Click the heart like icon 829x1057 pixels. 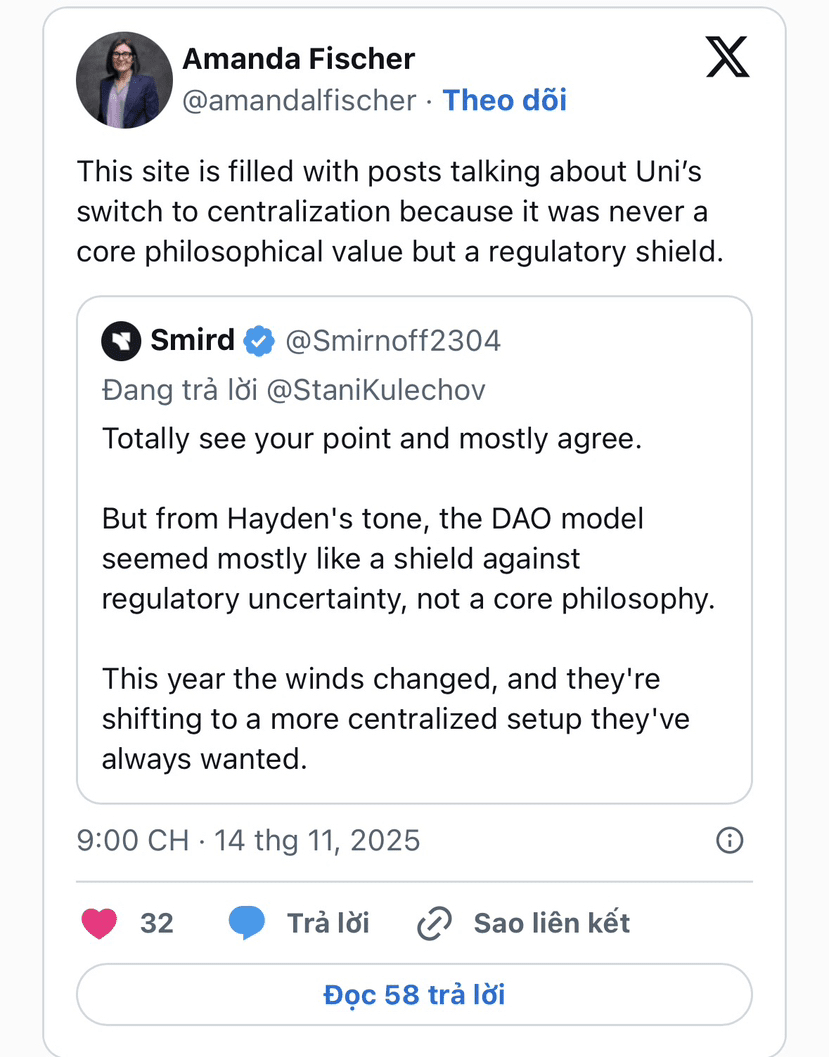click(x=99, y=923)
